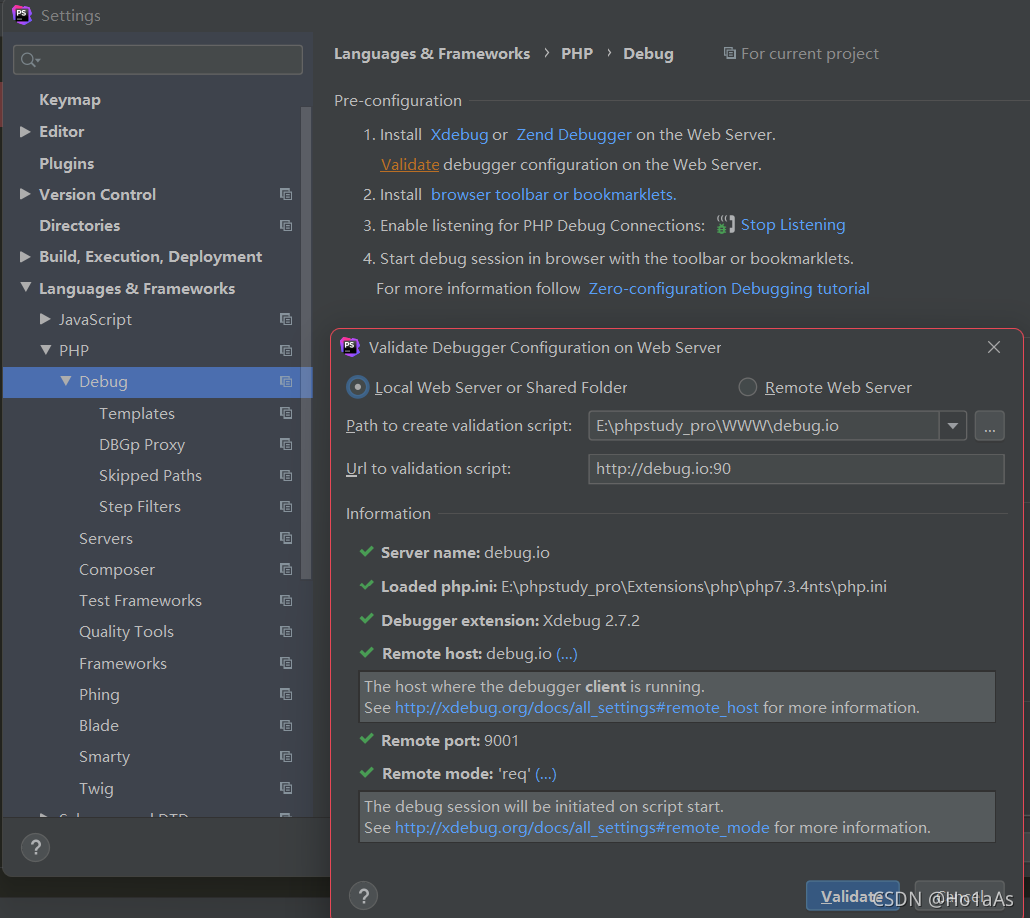Collapse the Debug node
1030x918 pixels.
pyautogui.click(x=66, y=380)
